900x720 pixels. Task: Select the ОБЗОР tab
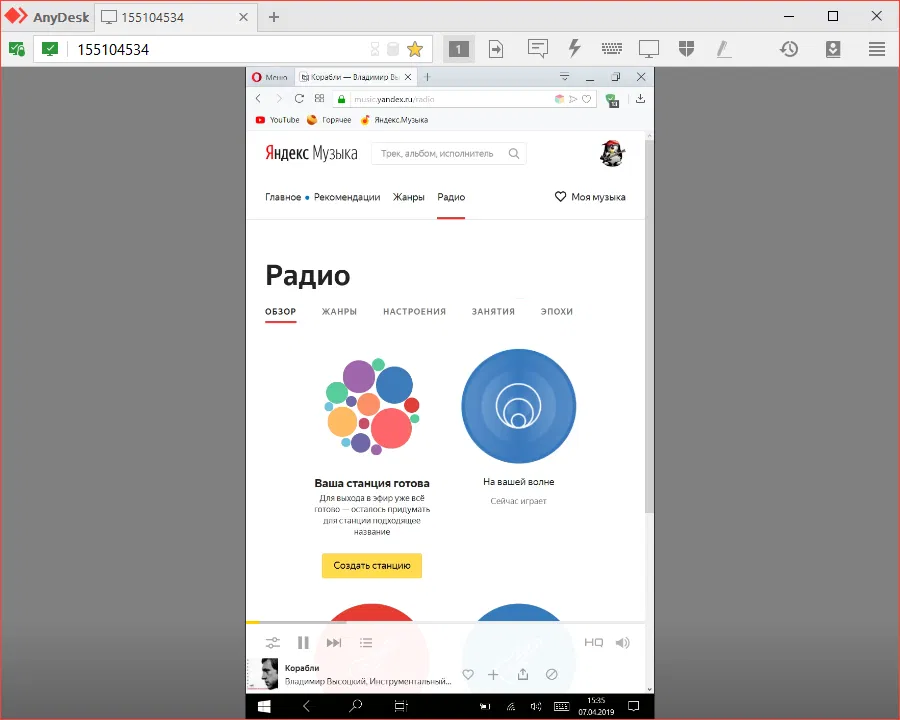pyautogui.click(x=281, y=312)
